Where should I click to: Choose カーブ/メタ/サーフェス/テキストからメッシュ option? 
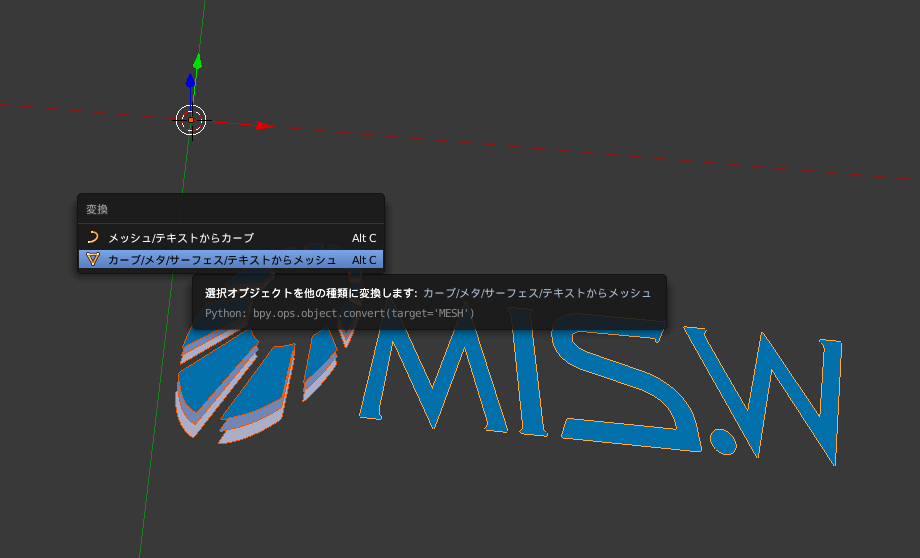click(x=231, y=259)
